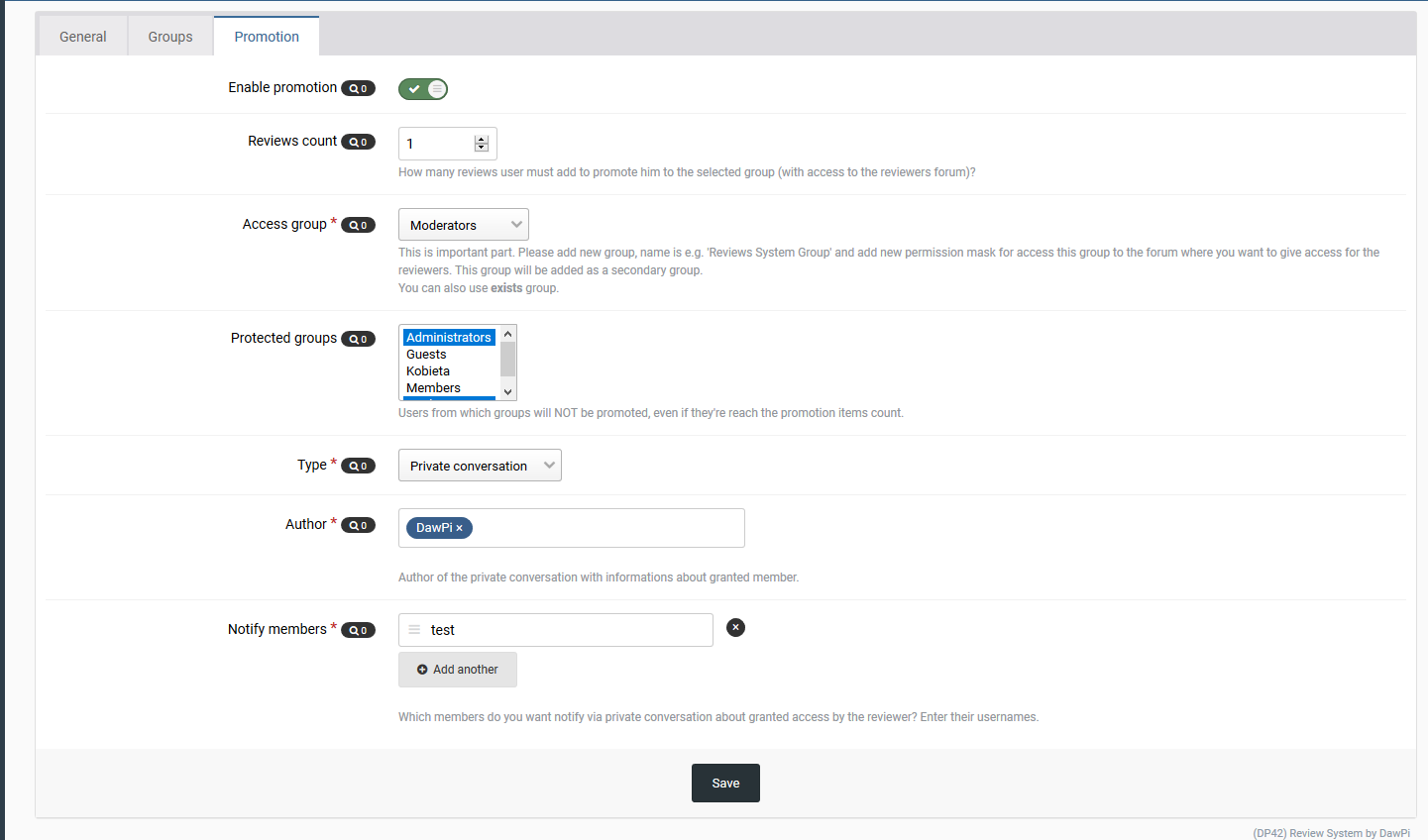Click search badge beside Reviews count

tap(358, 142)
